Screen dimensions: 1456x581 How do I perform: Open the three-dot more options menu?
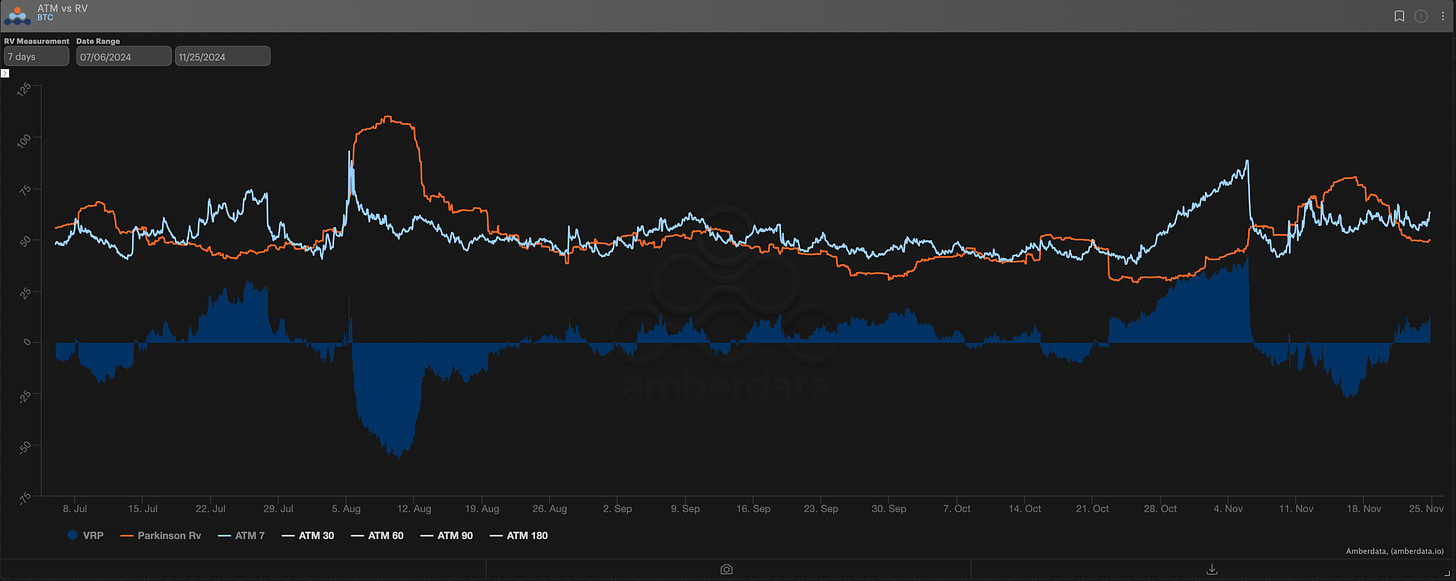pyautogui.click(x=1442, y=16)
